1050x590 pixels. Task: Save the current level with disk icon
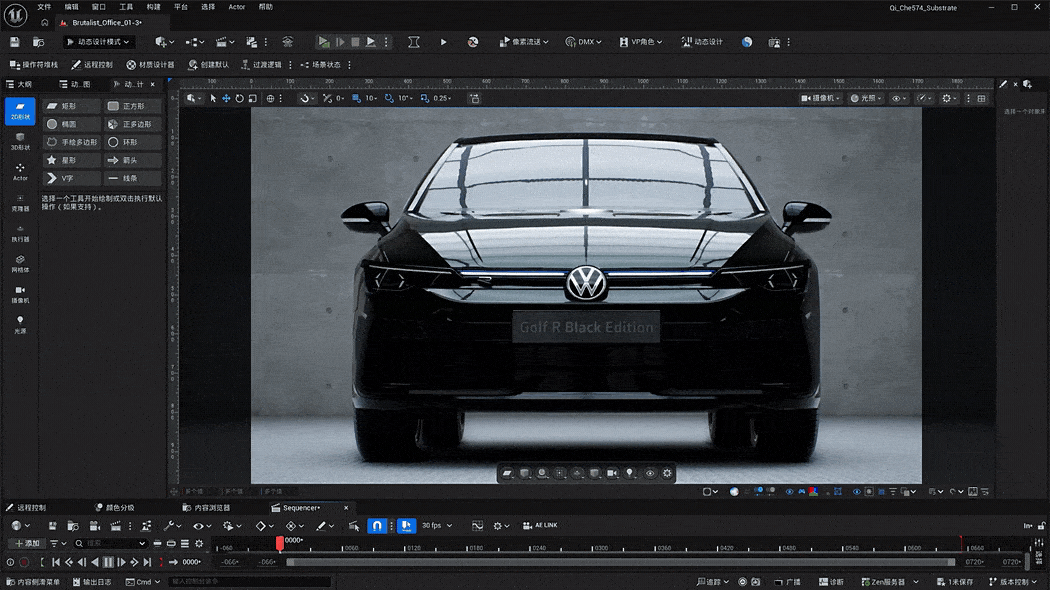tap(15, 42)
